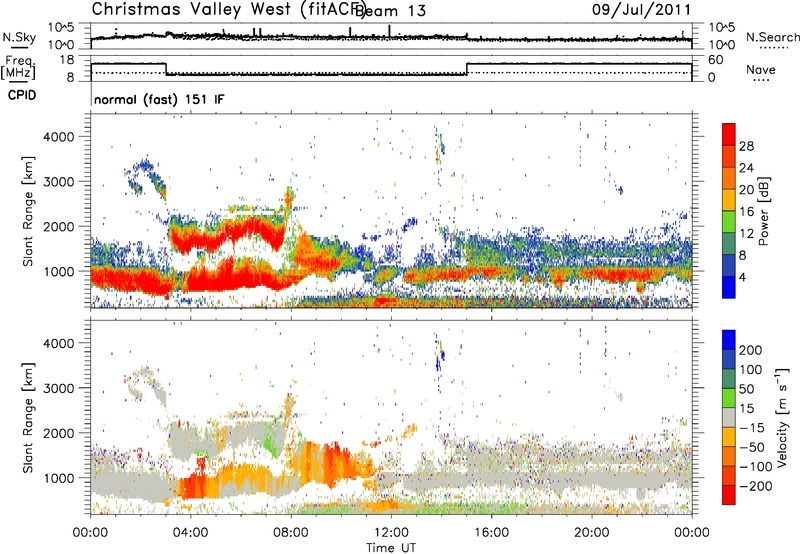Click the 'Time UT' axis title
Viewport: 800px width, 554px height.
(391, 548)
